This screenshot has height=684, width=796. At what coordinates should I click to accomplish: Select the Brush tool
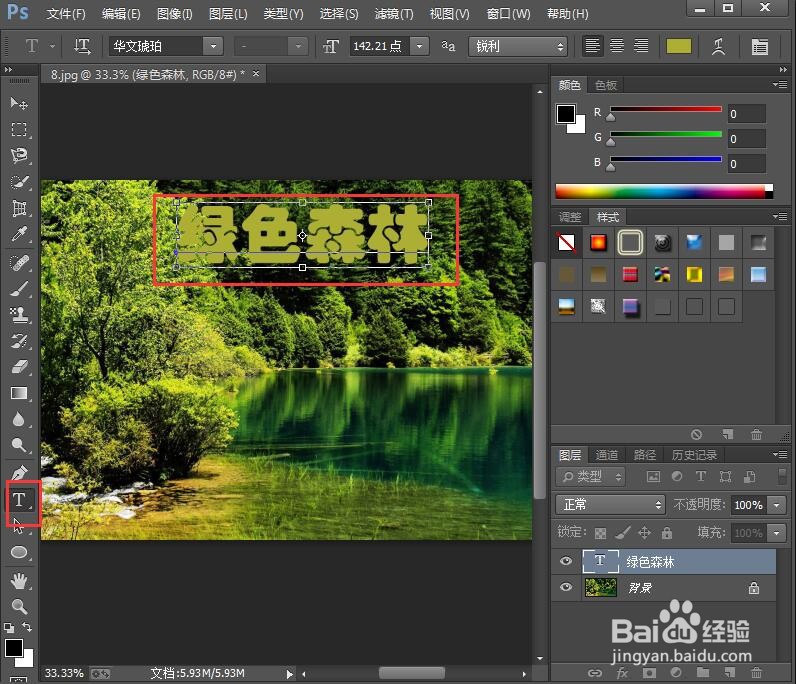click(x=19, y=289)
